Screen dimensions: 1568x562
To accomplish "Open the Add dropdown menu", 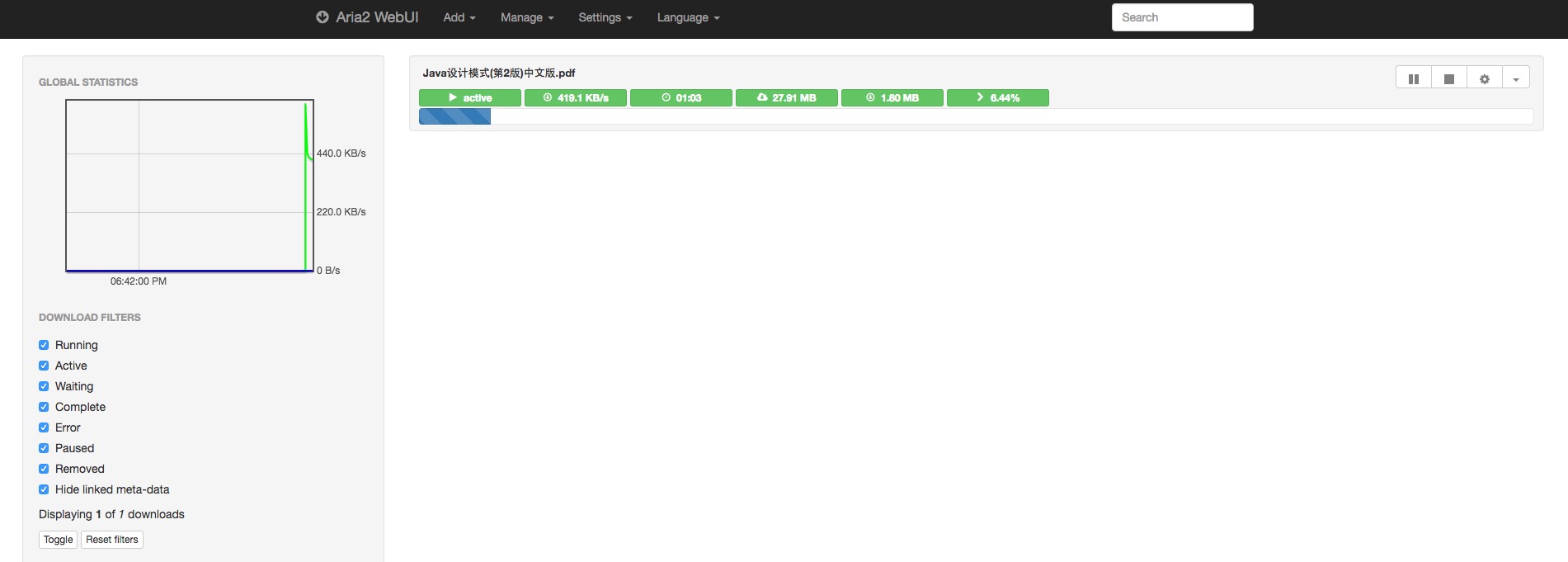I will coord(459,17).
